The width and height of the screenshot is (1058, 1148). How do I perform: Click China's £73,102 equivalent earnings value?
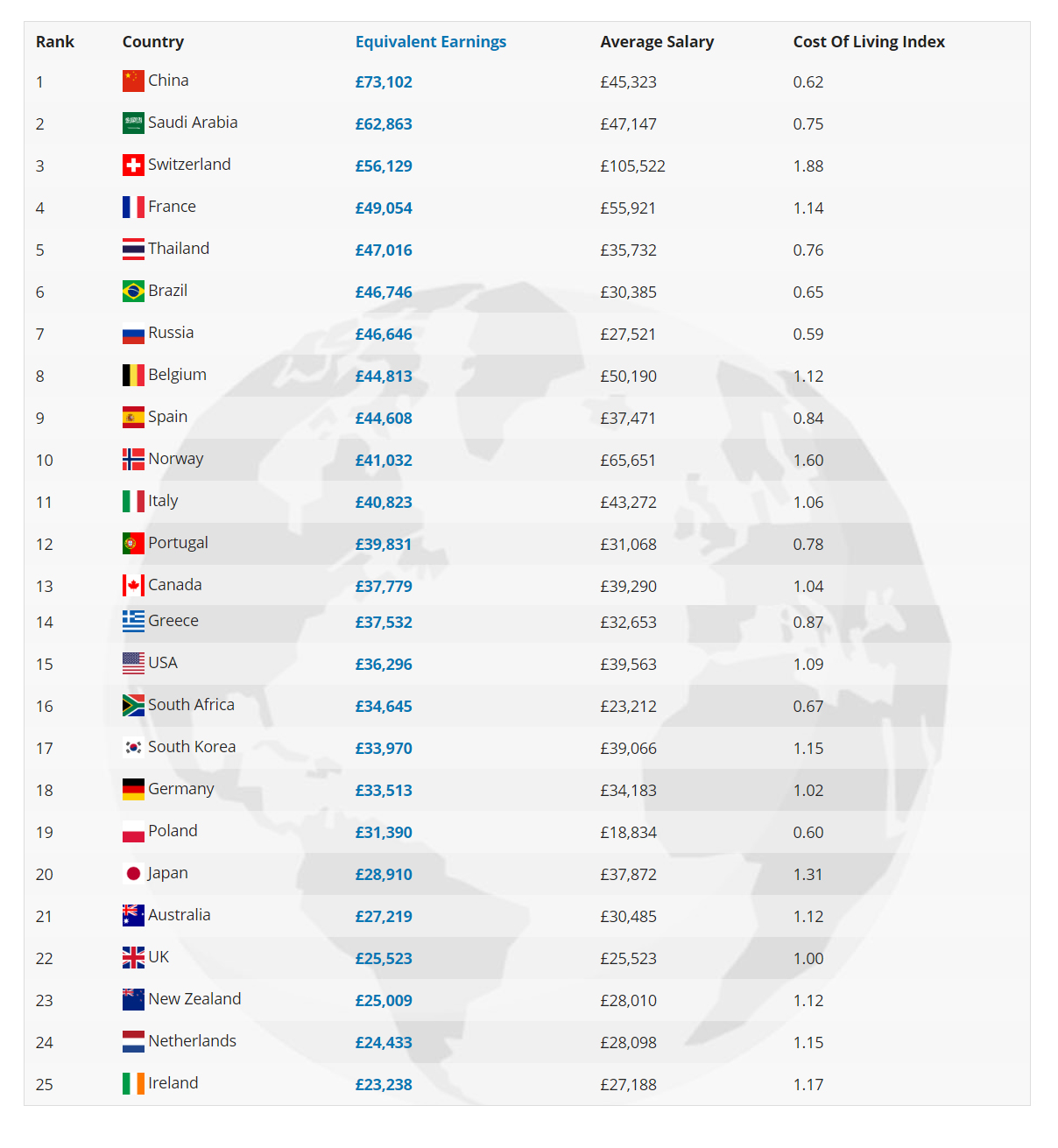click(x=384, y=82)
